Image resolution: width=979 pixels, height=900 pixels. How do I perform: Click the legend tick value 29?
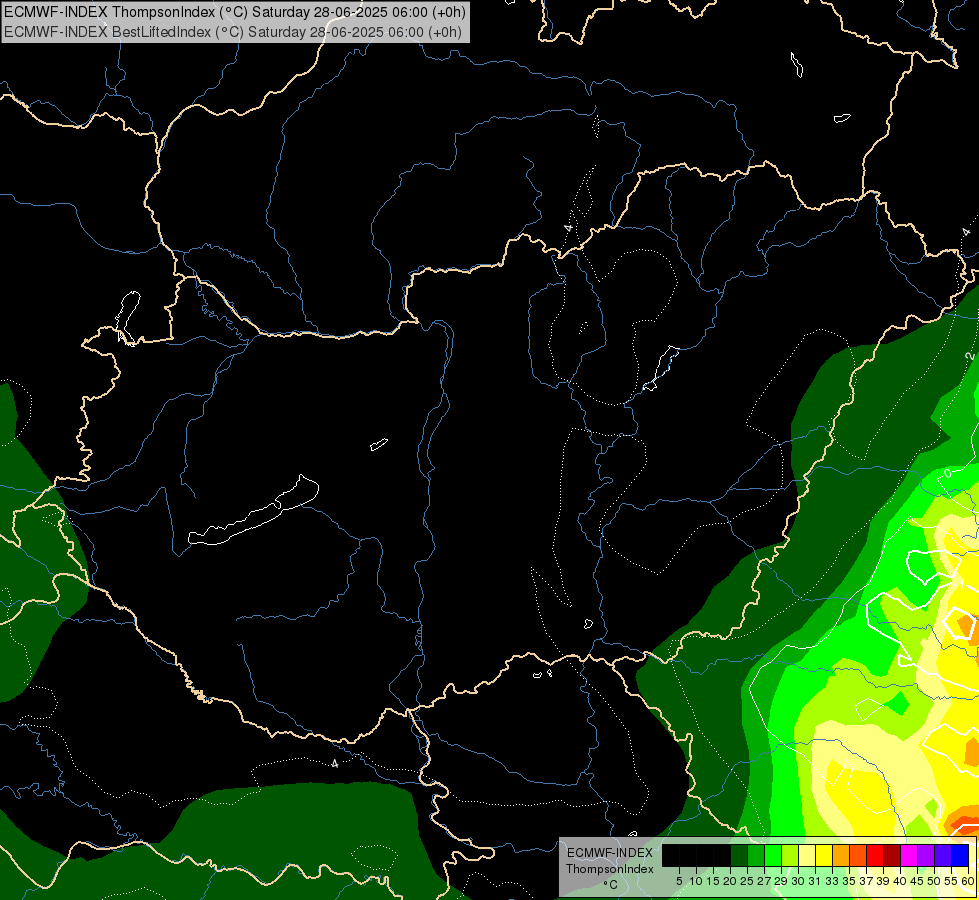tap(781, 881)
